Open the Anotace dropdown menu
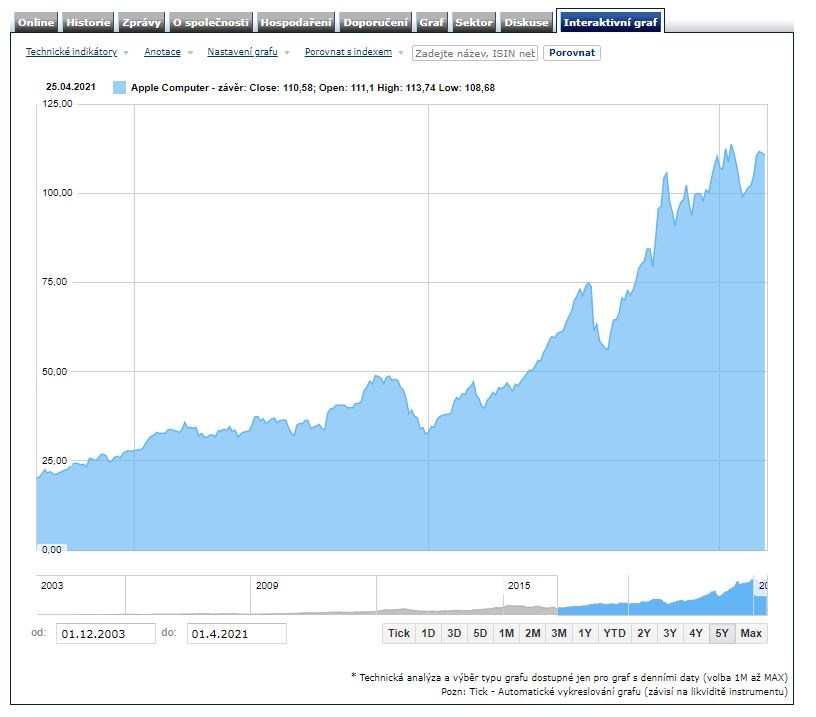The width and height of the screenshot is (816, 717). click(x=162, y=52)
